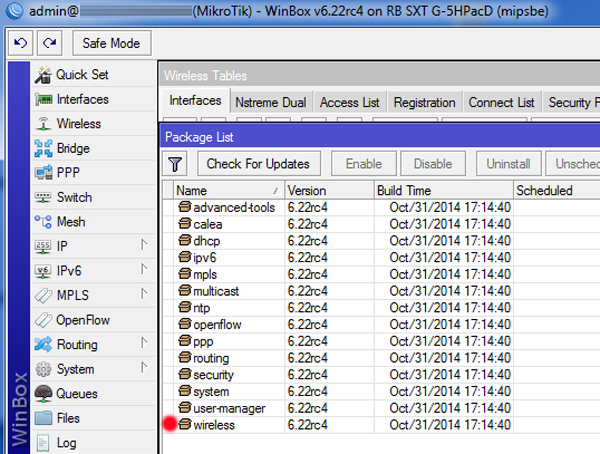Viewport: 600px width, 454px height.
Task: Click the IP 255 icon
Action: [43, 247]
